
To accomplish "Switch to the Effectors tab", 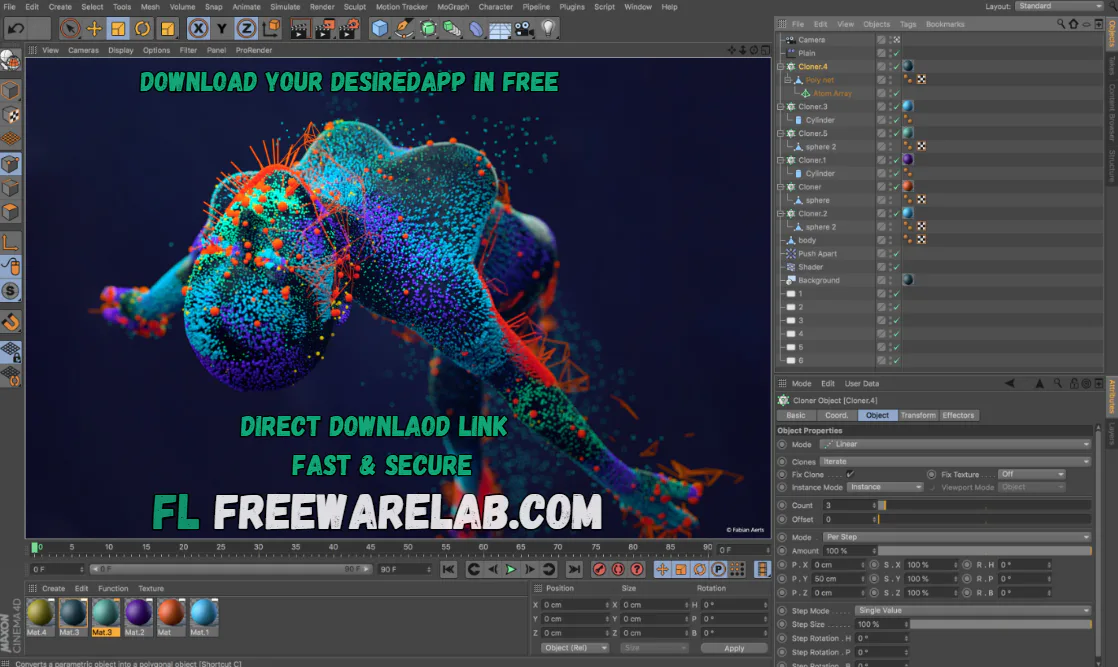I will (957, 414).
